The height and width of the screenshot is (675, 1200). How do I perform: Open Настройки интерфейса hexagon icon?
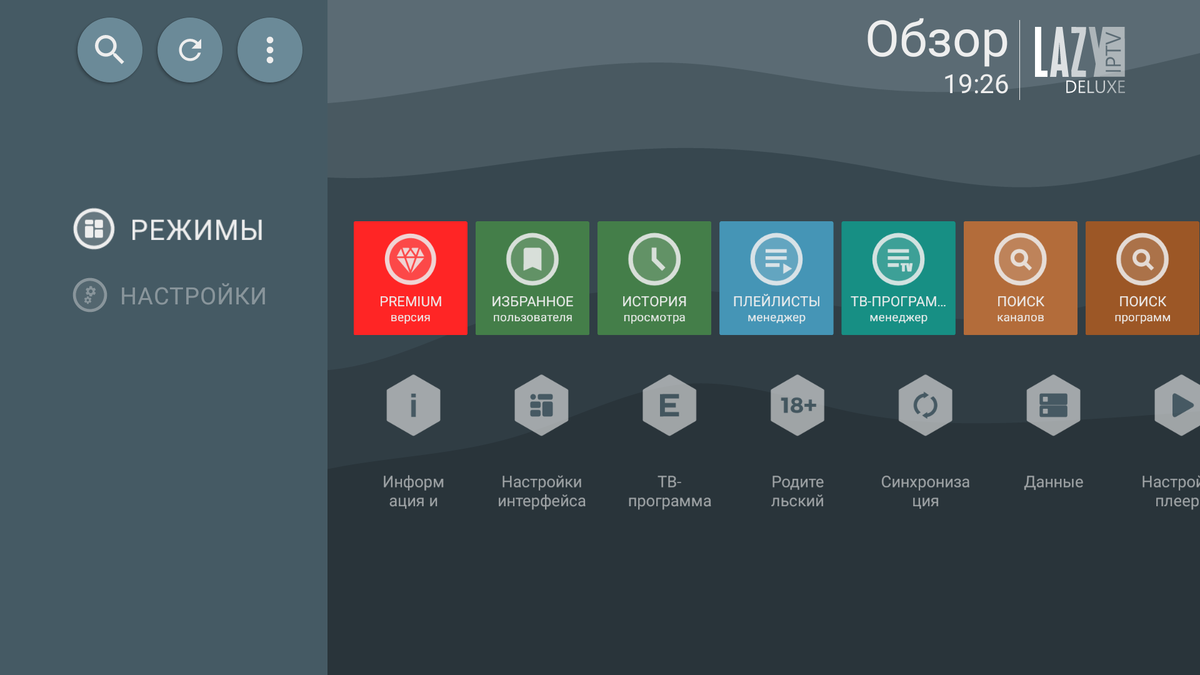541,406
